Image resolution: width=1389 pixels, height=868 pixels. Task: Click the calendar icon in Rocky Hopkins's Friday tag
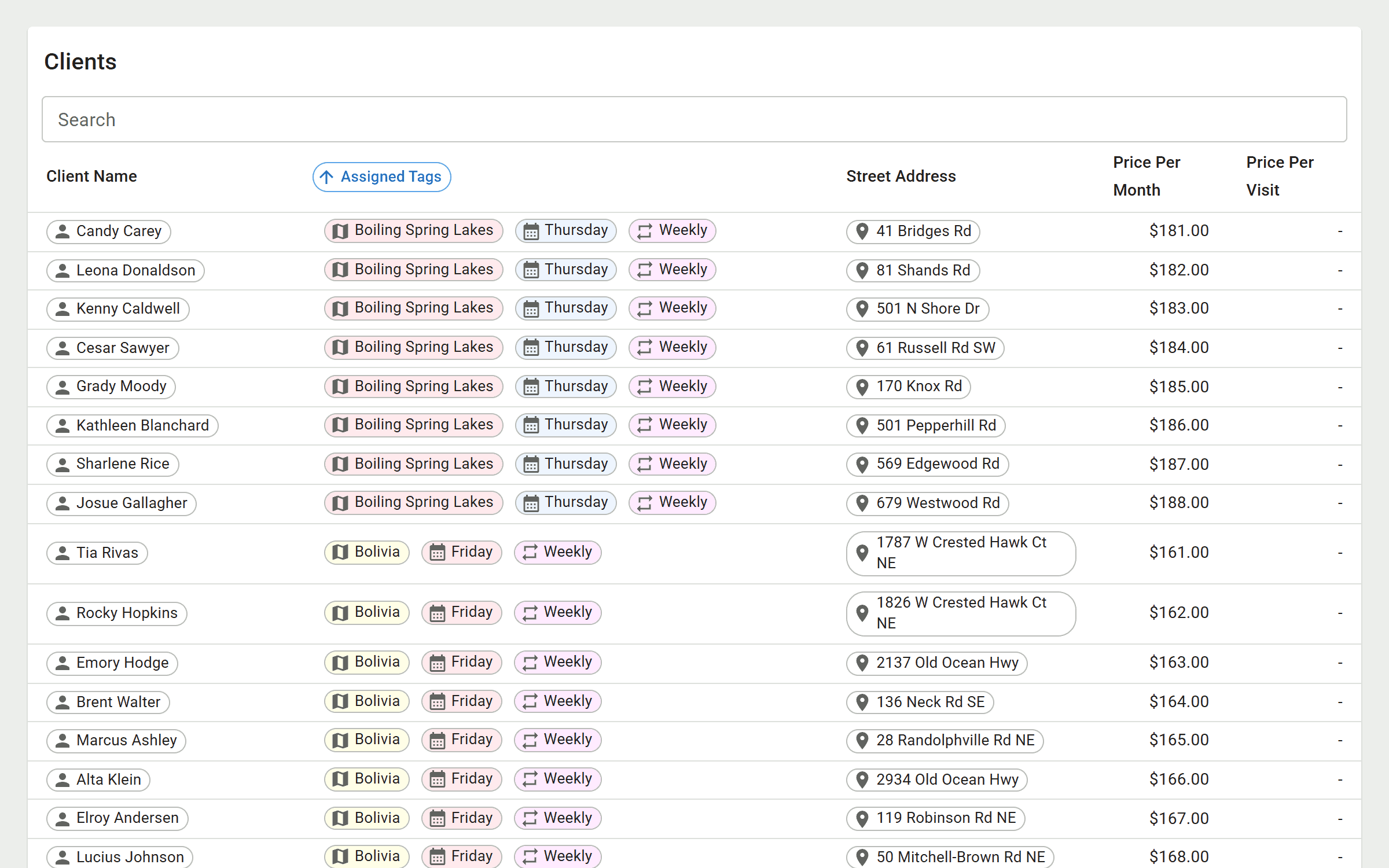click(438, 612)
